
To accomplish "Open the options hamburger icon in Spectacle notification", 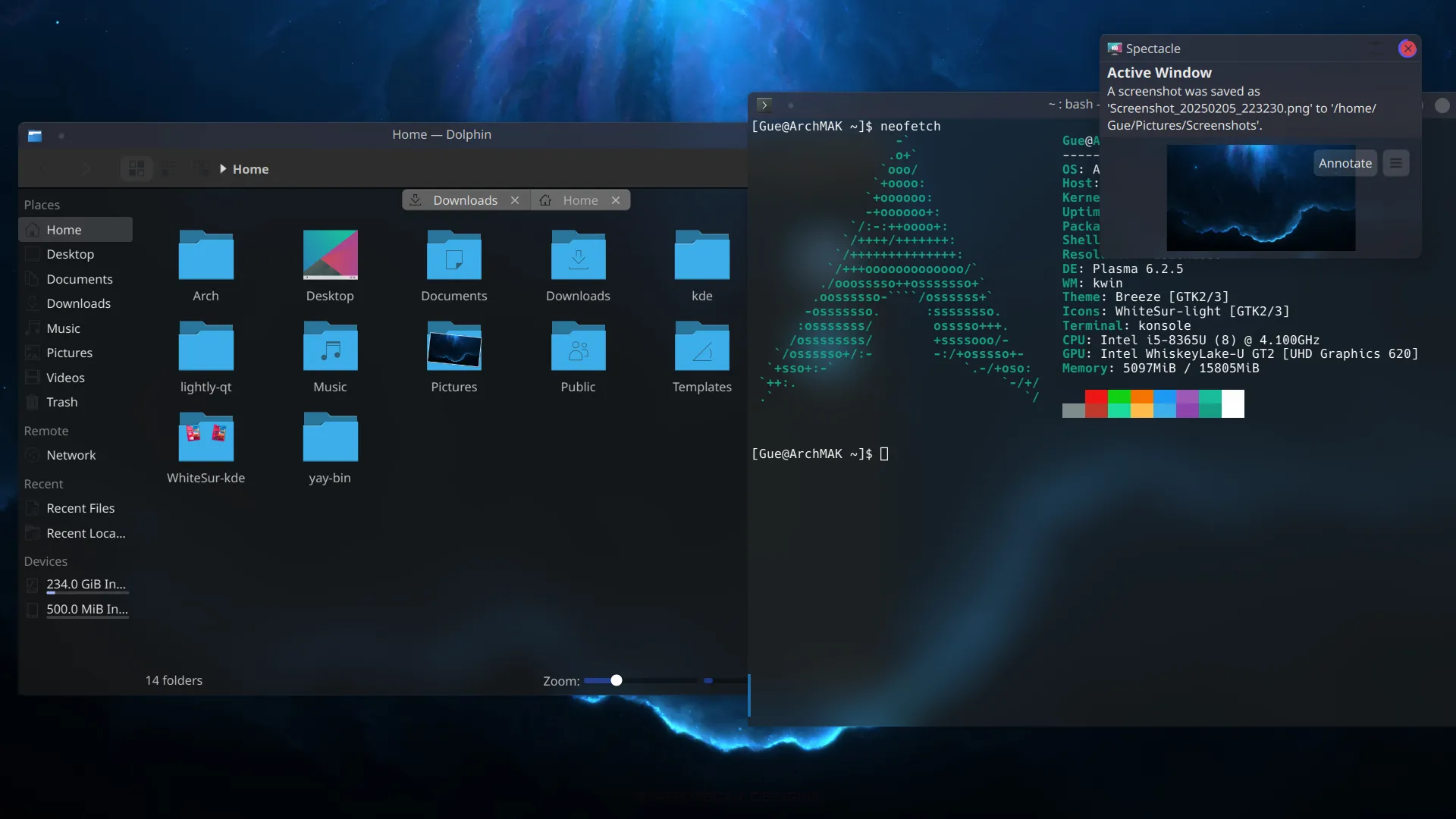I will pos(1396,162).
